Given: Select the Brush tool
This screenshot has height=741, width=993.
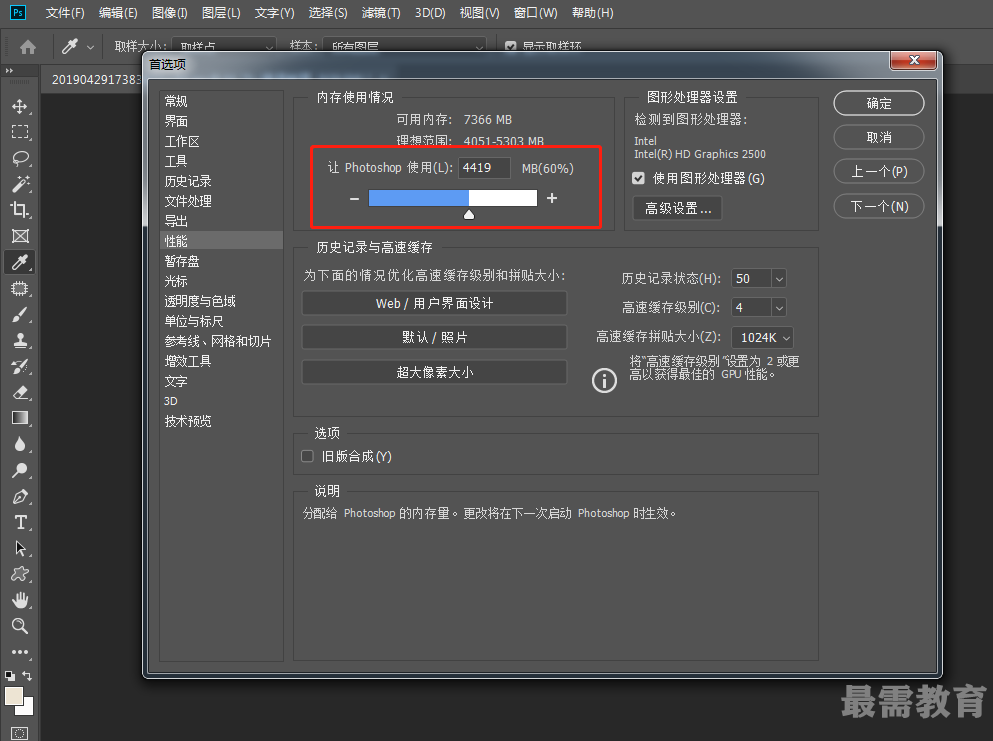Looking at the screenshot, I should coord(20,315).
